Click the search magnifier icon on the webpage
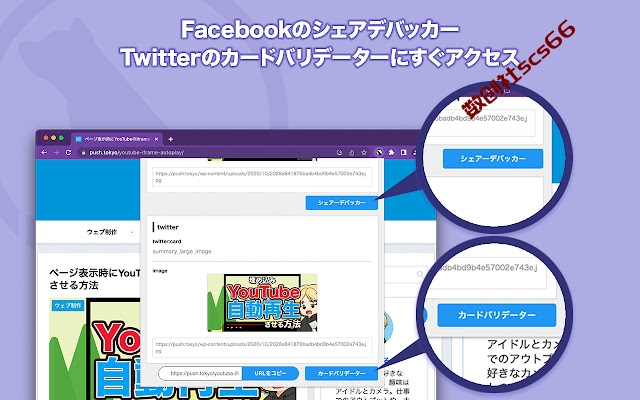 coord(420,274)
